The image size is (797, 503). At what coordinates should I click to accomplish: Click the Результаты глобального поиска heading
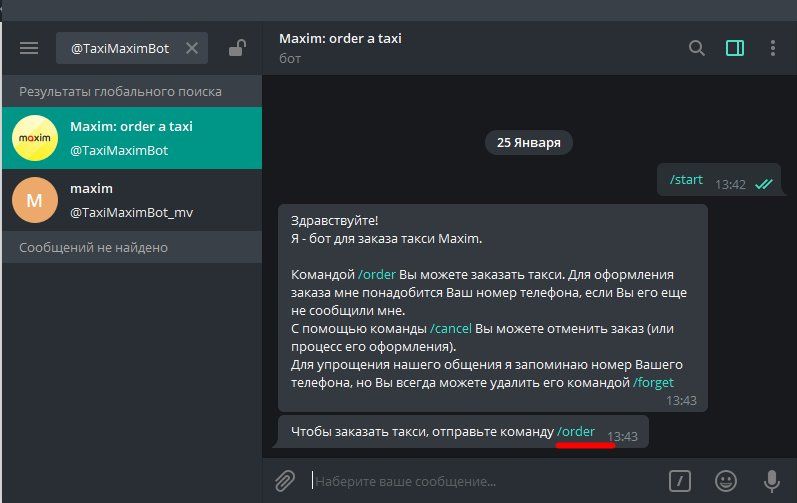tap(120, 91)
